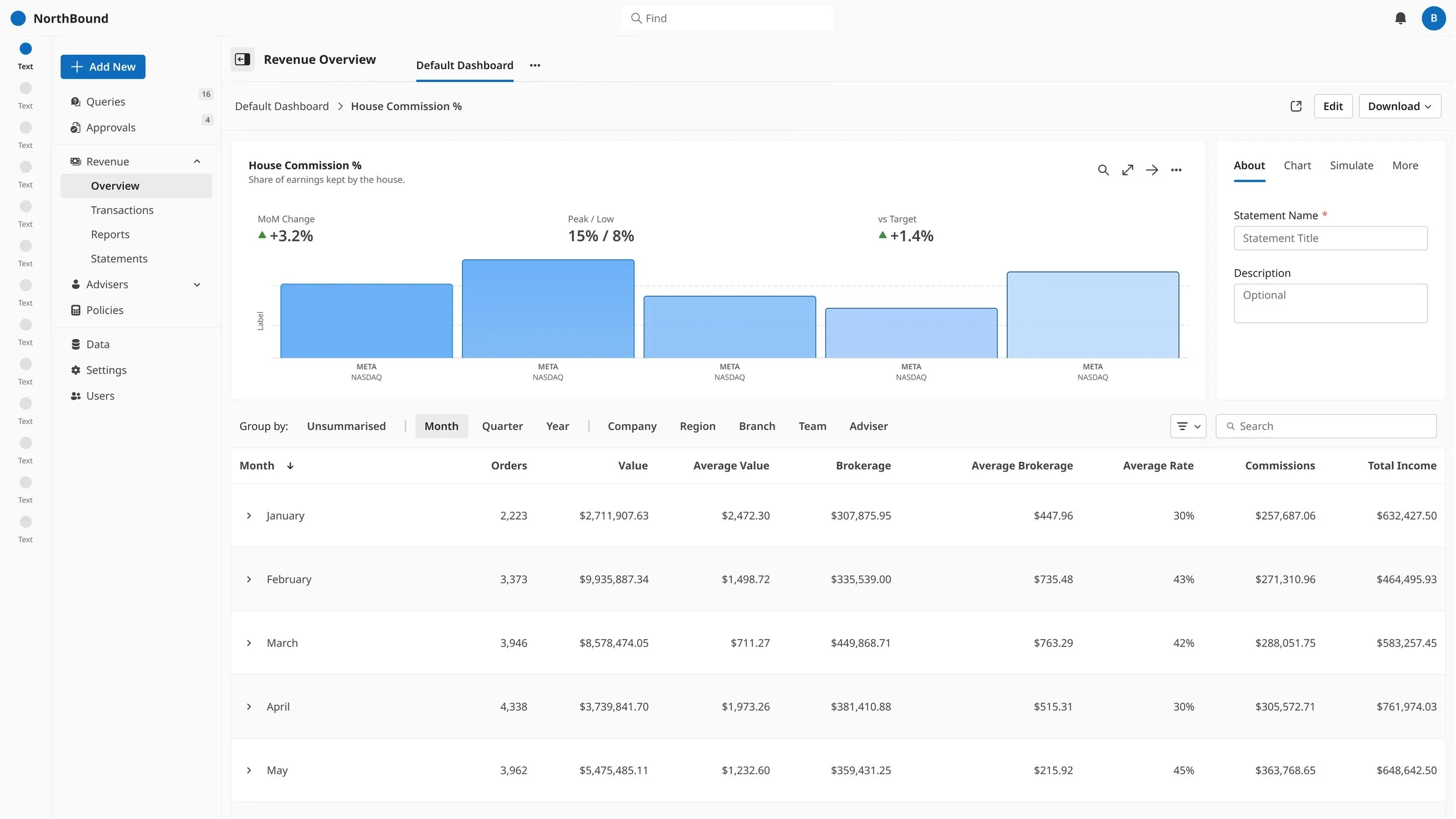The image size is (1456, 819).
Task: Open the notifications bell
Action: 1400,19
